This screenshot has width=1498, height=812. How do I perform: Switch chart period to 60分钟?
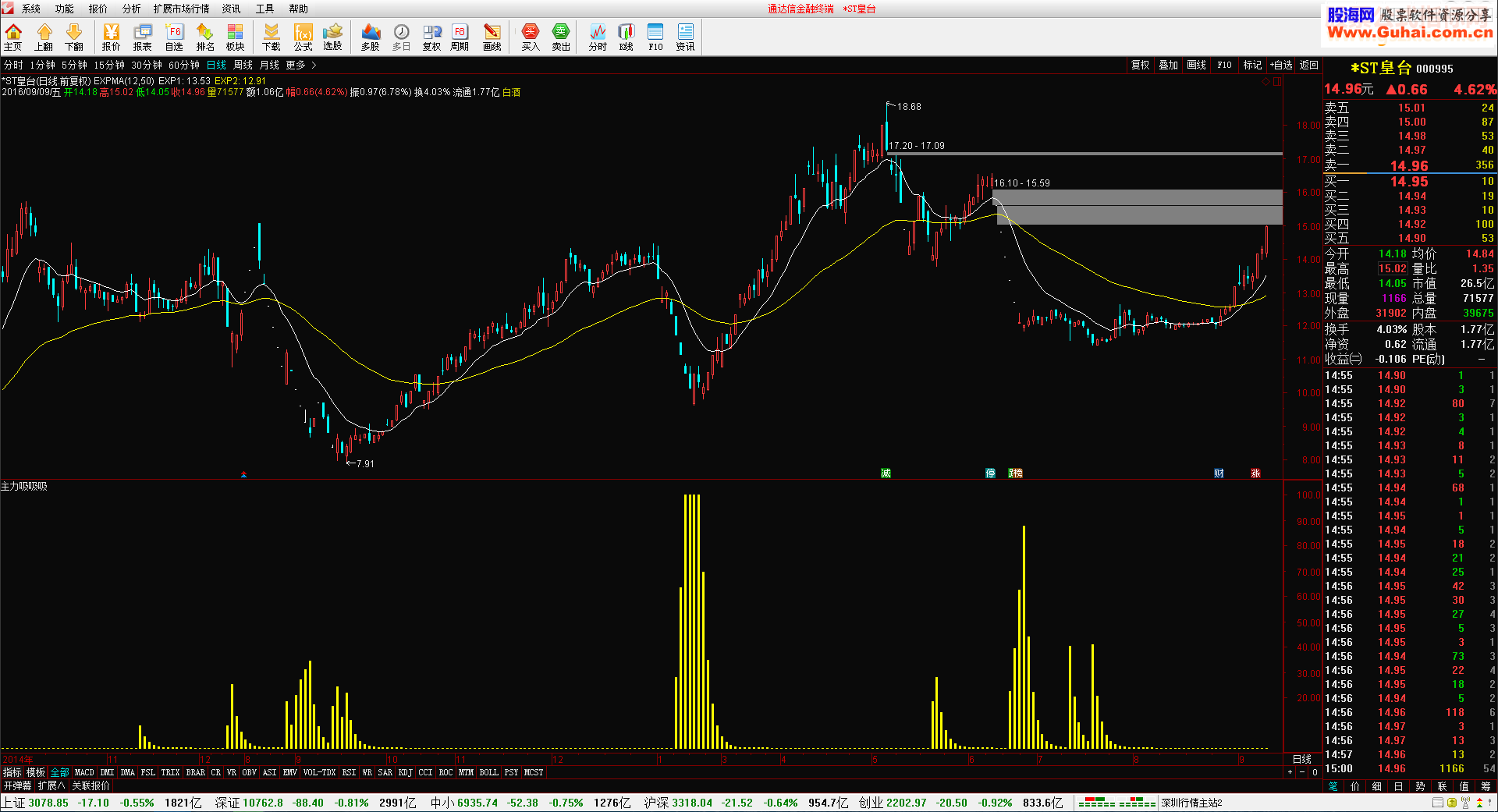click(184, 65)
